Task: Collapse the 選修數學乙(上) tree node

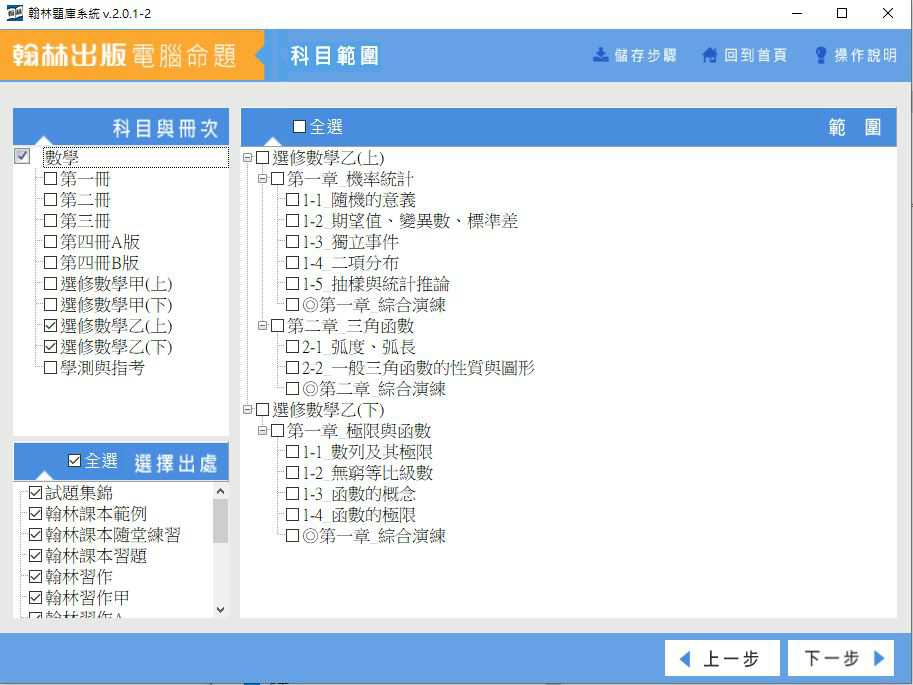Action: (247, 157)
